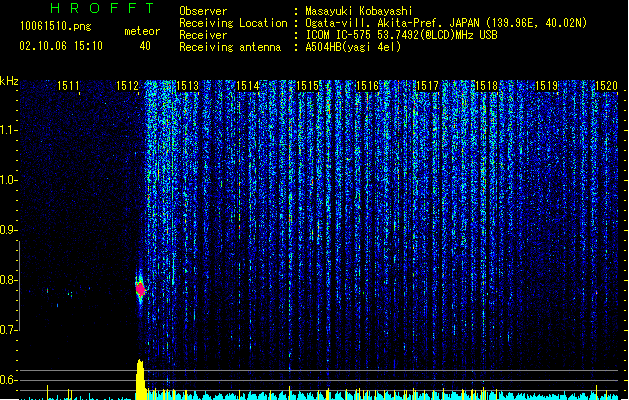Click time marker 1513
The width and height of the screenshot is (629, 400).
tap(188, 85)
